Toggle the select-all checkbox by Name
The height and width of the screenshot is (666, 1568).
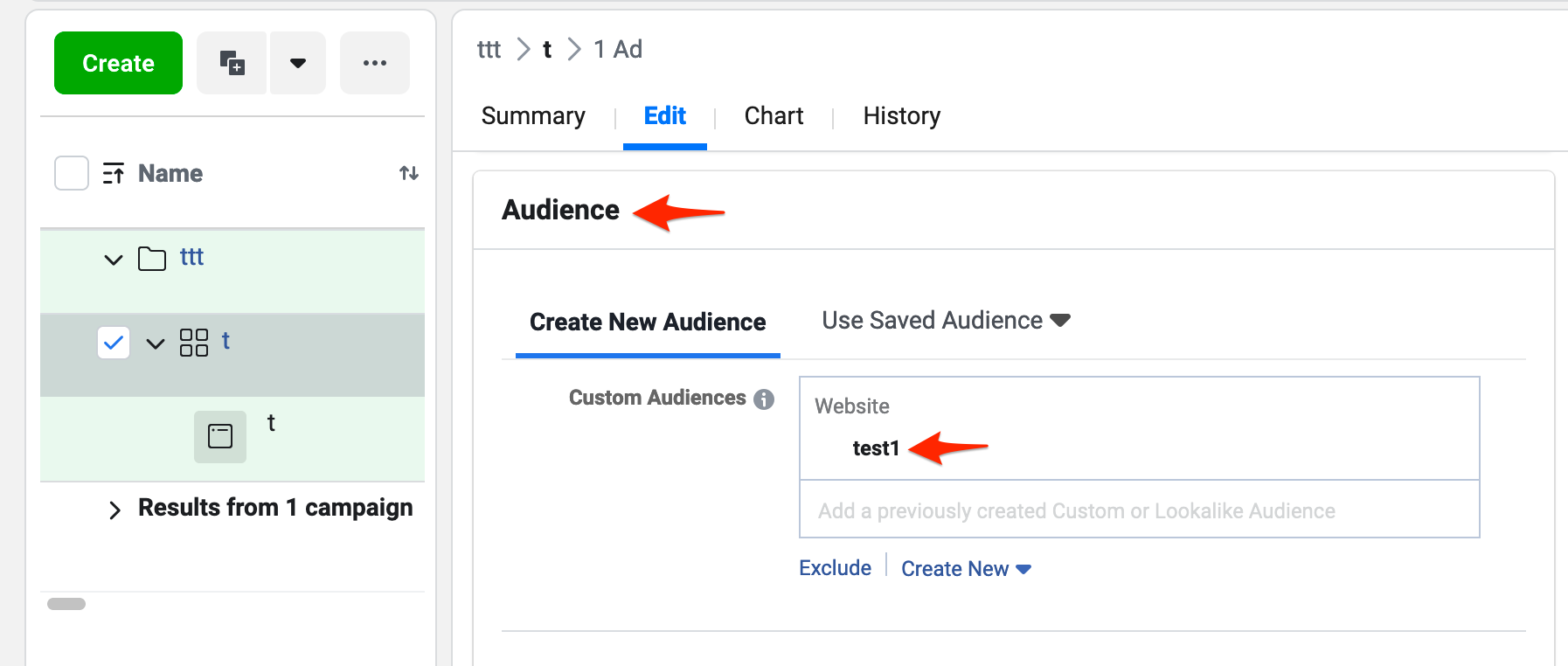[x=72, y=173]
